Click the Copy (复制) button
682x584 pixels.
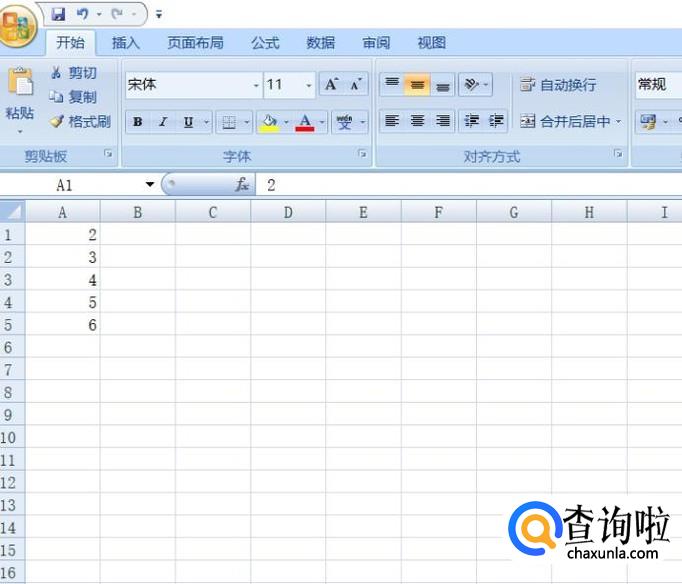pos(73,97)
